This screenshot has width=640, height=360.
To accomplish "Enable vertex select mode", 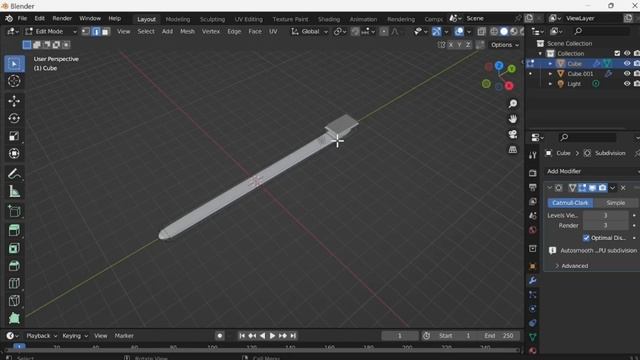I will pyautogui.click(x=86, y=31).
